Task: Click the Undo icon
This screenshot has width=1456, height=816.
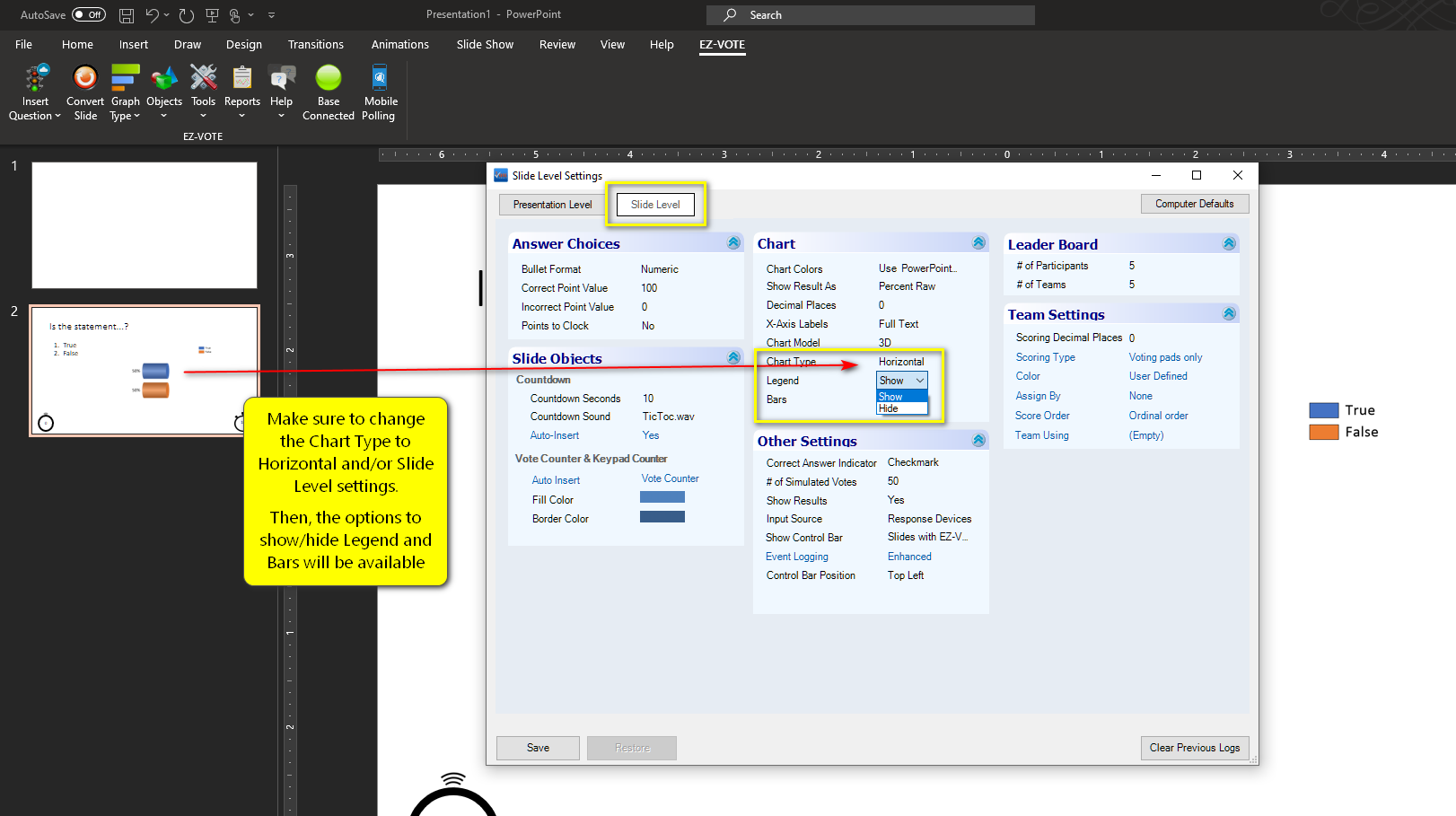Action: (x=153, y=15)
